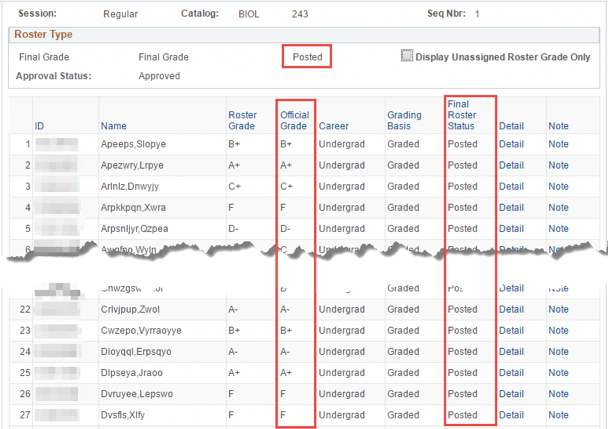This screenshot has height=429, width=608.
Task: Click the Detail column header
Action: 511,126
